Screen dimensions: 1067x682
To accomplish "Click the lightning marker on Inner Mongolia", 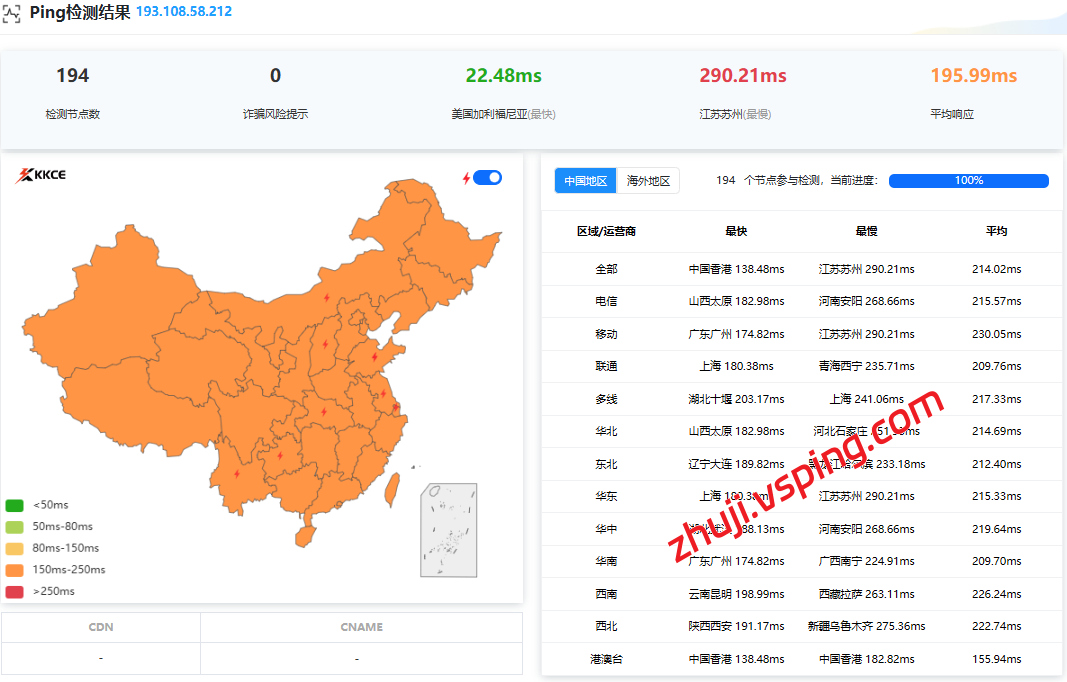I will pos(326,297).
